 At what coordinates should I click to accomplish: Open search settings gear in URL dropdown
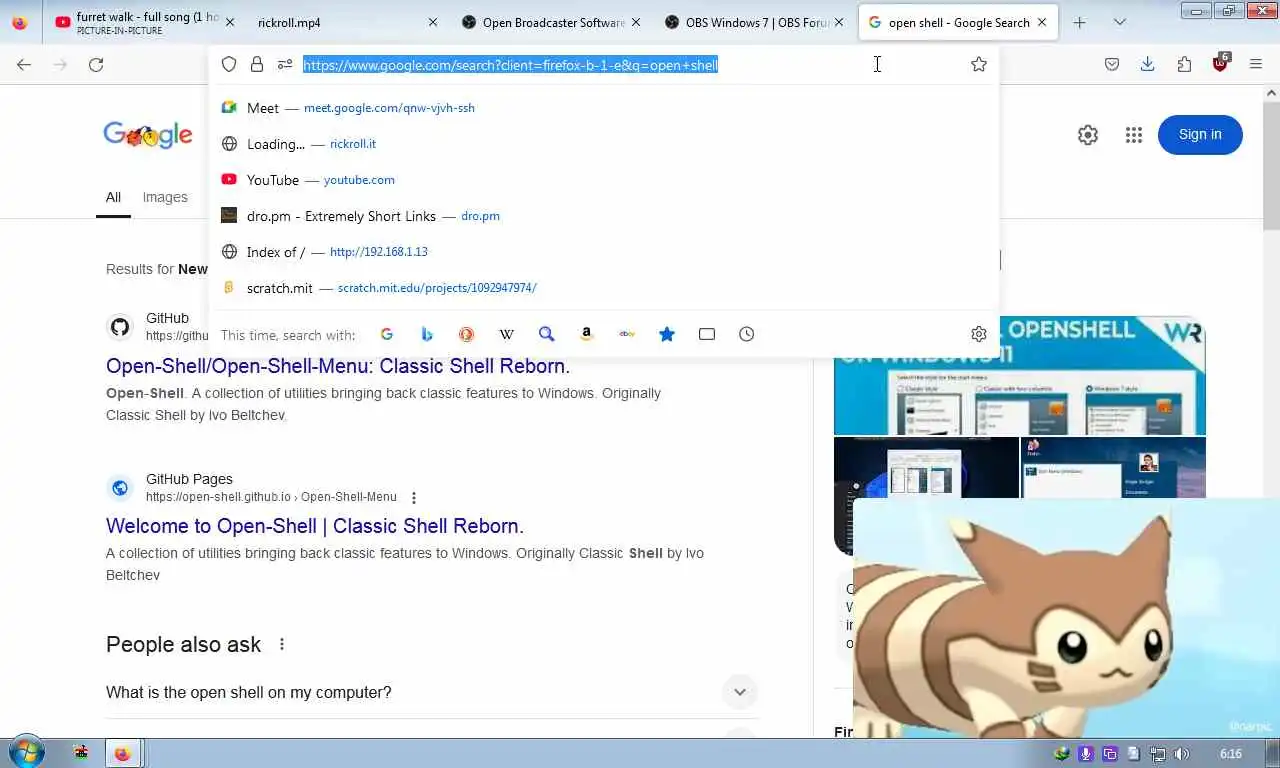pos(979,334)
